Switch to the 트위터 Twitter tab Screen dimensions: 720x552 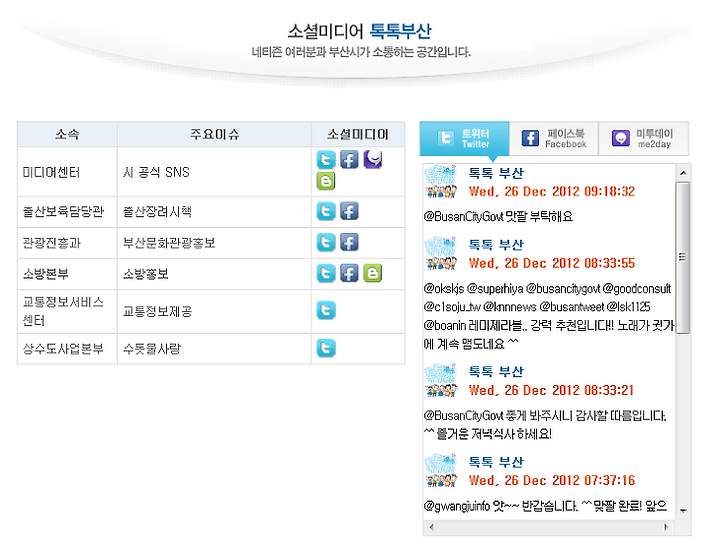(464, 138)
